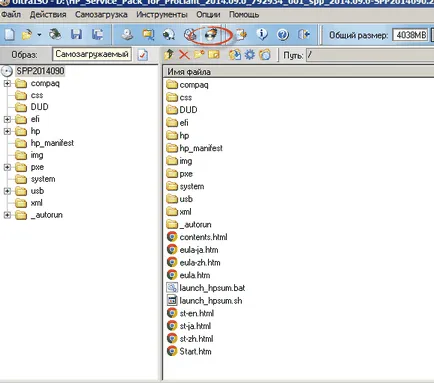Select hp_manifest folder in the file list

point(201,148)
